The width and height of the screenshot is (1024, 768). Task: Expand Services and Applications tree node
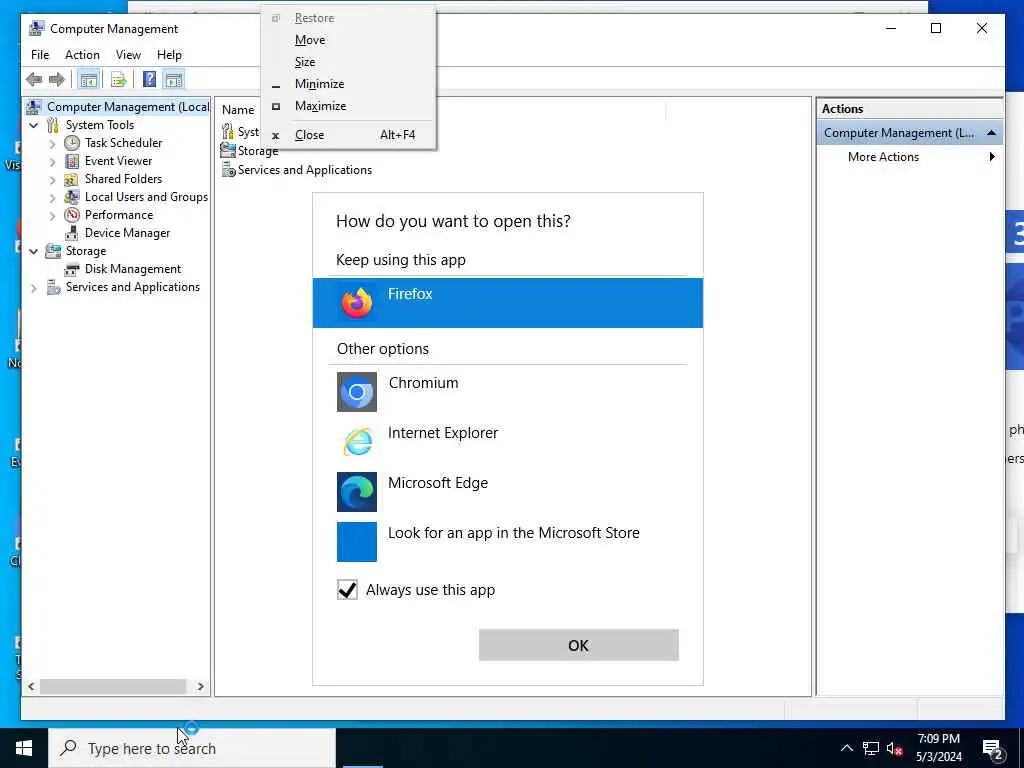[x=34, y=287]
